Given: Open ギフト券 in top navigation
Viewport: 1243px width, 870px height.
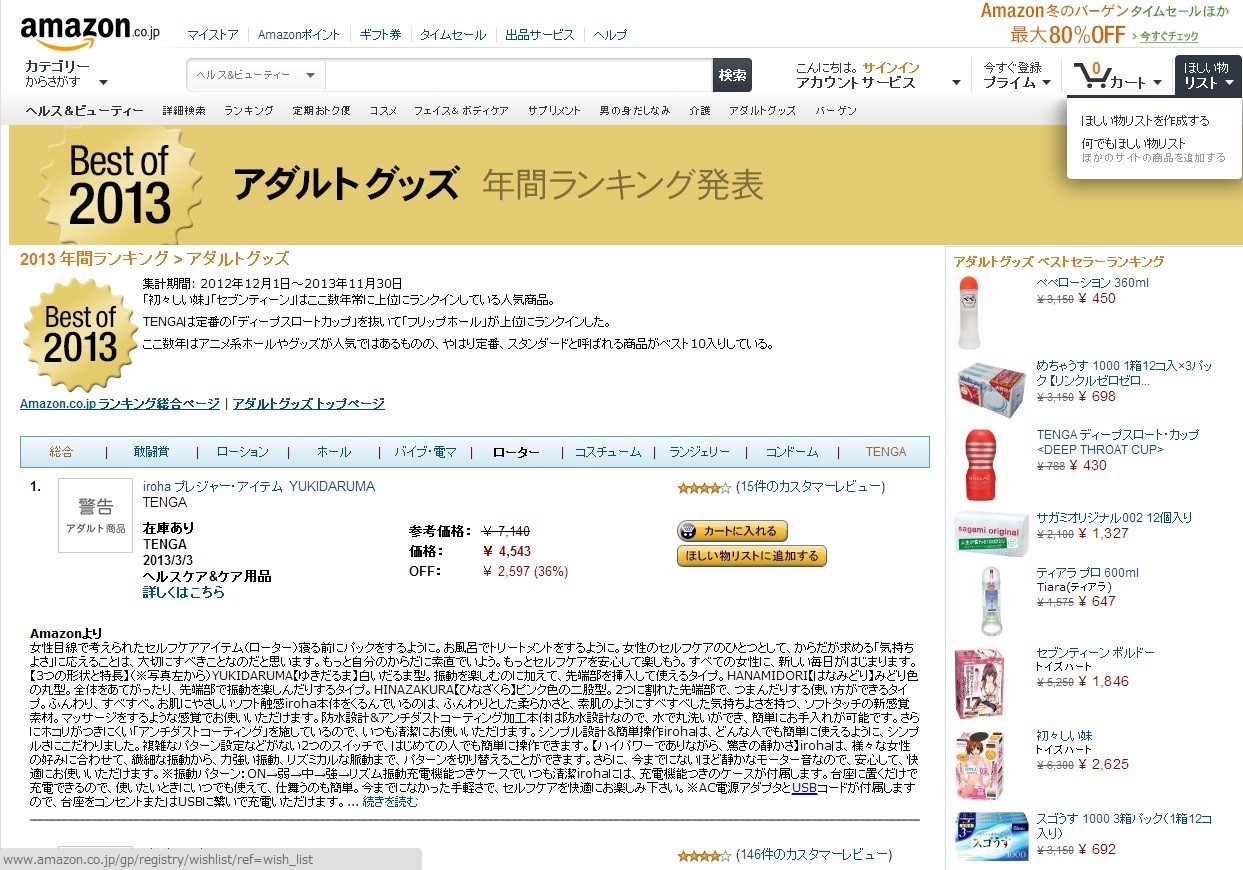Looking at the screenshot, I should pyautogui.click(x=381, y=34).
